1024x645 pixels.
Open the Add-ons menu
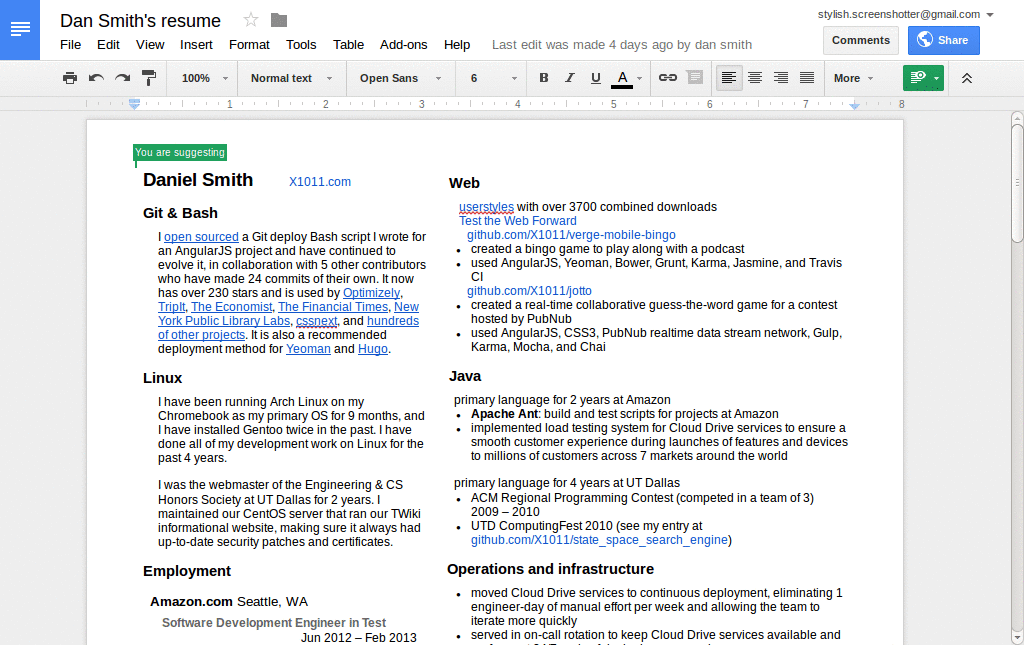tap(404, 44)
